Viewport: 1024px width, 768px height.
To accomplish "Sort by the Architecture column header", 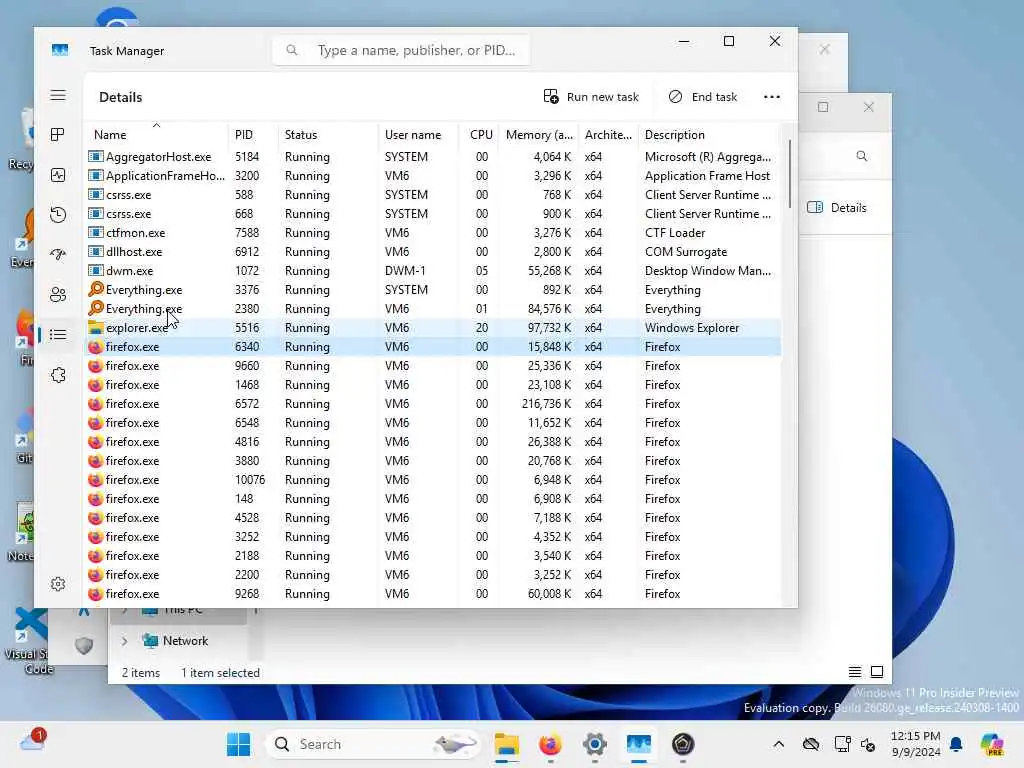I will [x=608, y=135].
